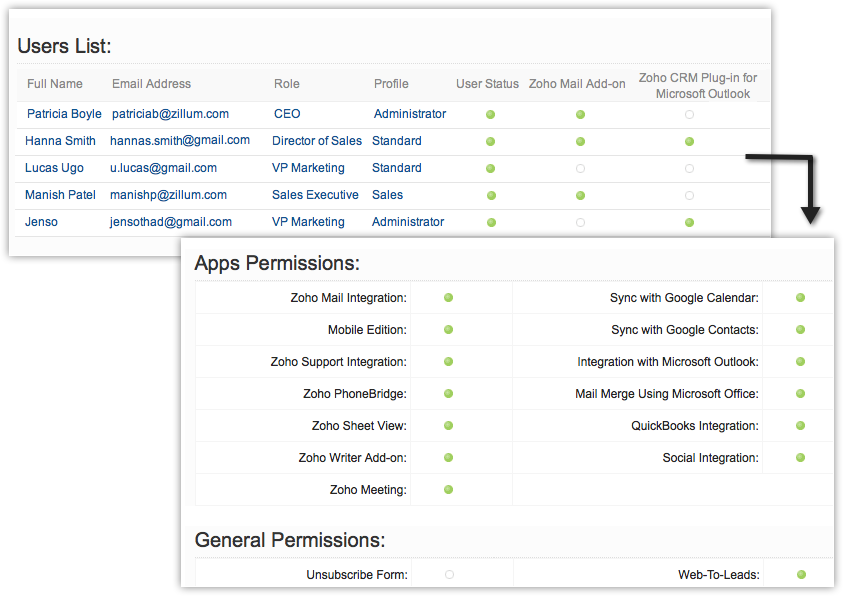Open Lucas Ugo's user record
The width and height of the screenshot is (845, 598).
click(54, 168)
